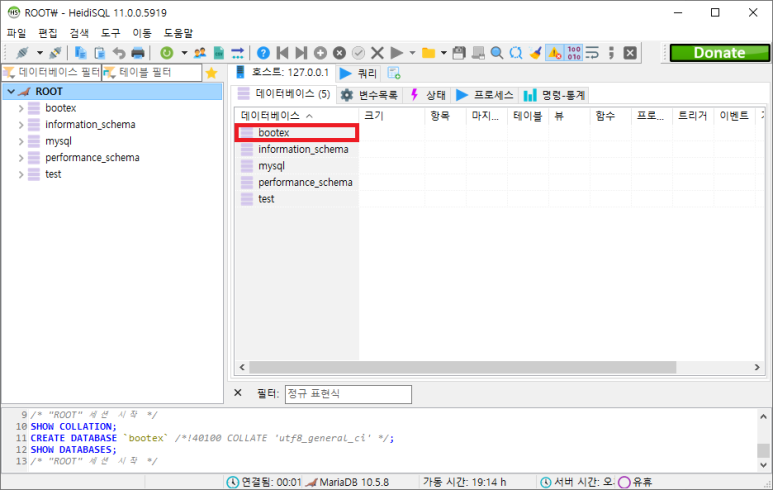Click the Run query play icon
Viewport: 773px width, 490px height.
click(x=396, y=53)
